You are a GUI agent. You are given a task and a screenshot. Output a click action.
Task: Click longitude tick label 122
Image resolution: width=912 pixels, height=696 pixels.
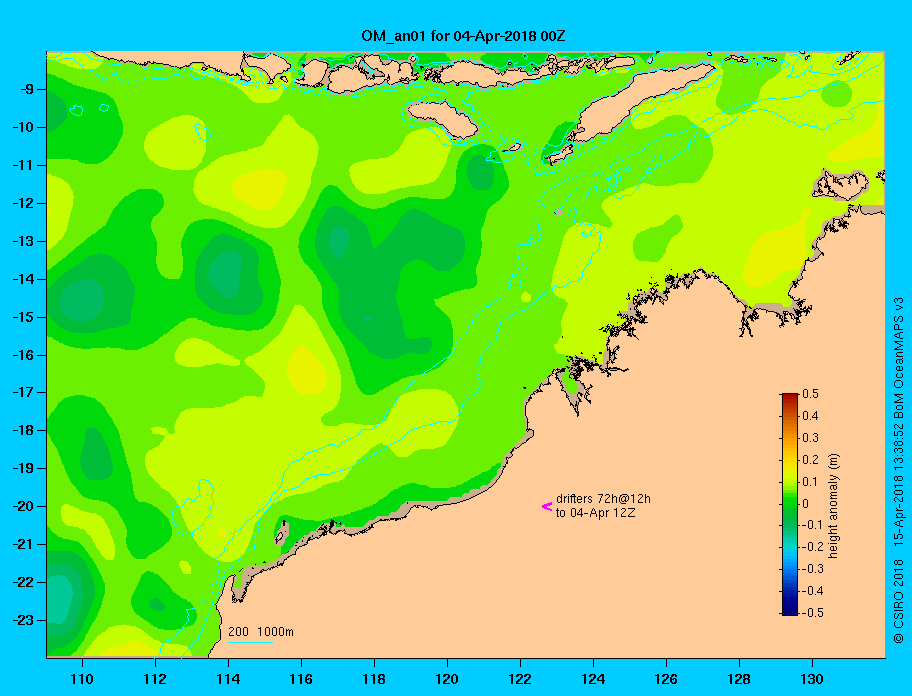(x=520, y=679)
